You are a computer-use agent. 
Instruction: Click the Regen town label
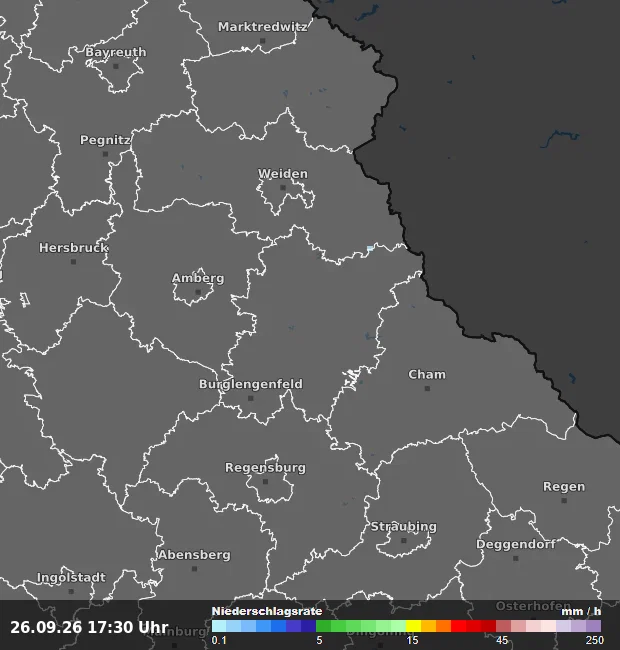point(564,487)
